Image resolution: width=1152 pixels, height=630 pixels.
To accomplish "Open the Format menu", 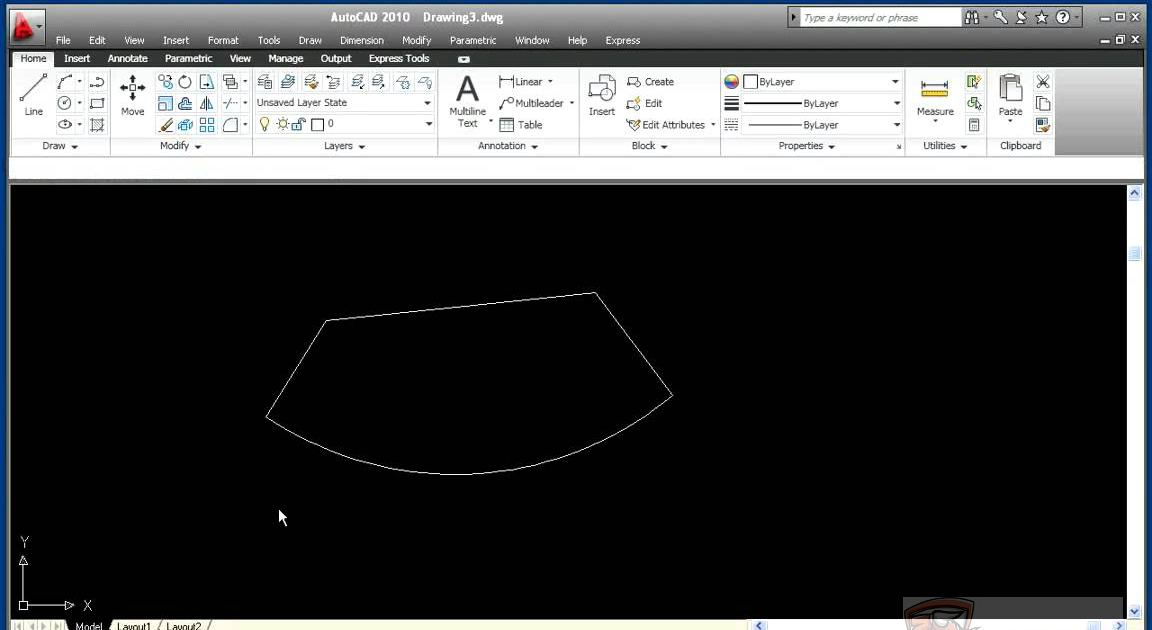I will (223, 40).
